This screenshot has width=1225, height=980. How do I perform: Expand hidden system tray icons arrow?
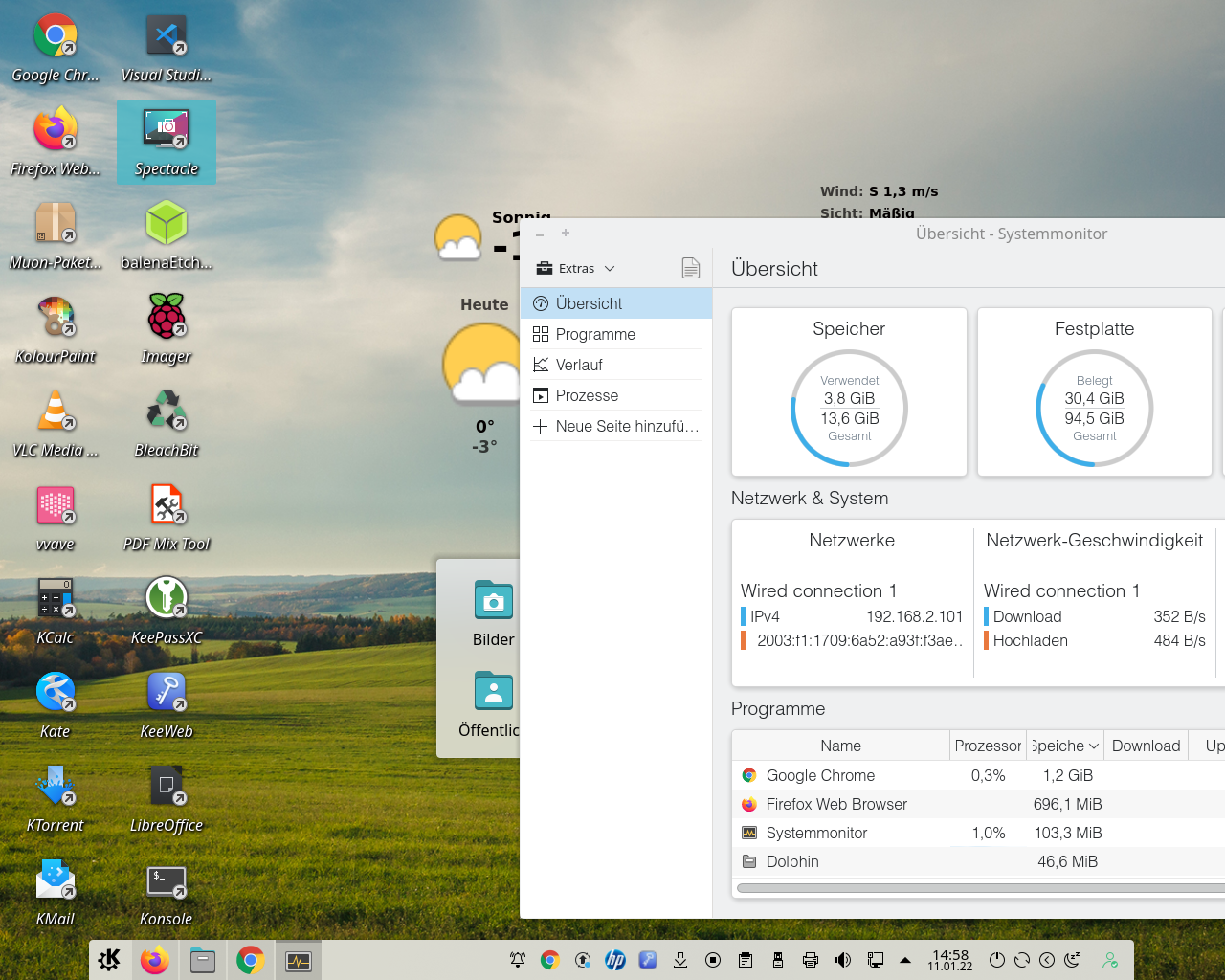point(905,960)
